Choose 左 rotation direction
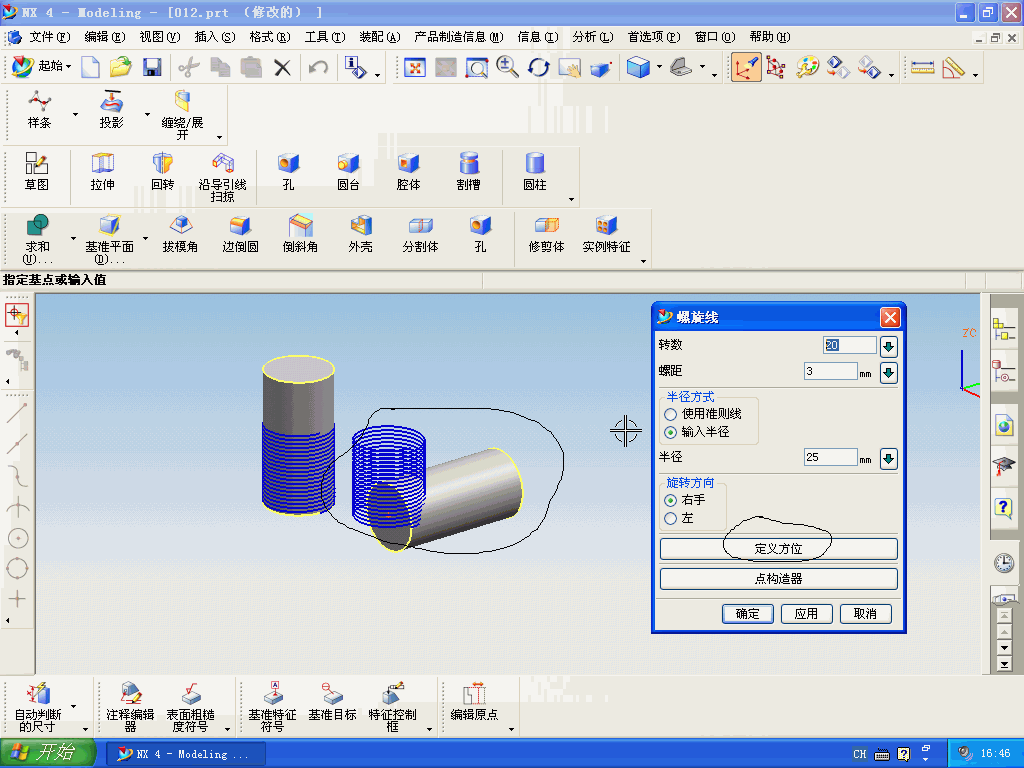Screen dimensions: 1024x768 (x=670, y=519)
